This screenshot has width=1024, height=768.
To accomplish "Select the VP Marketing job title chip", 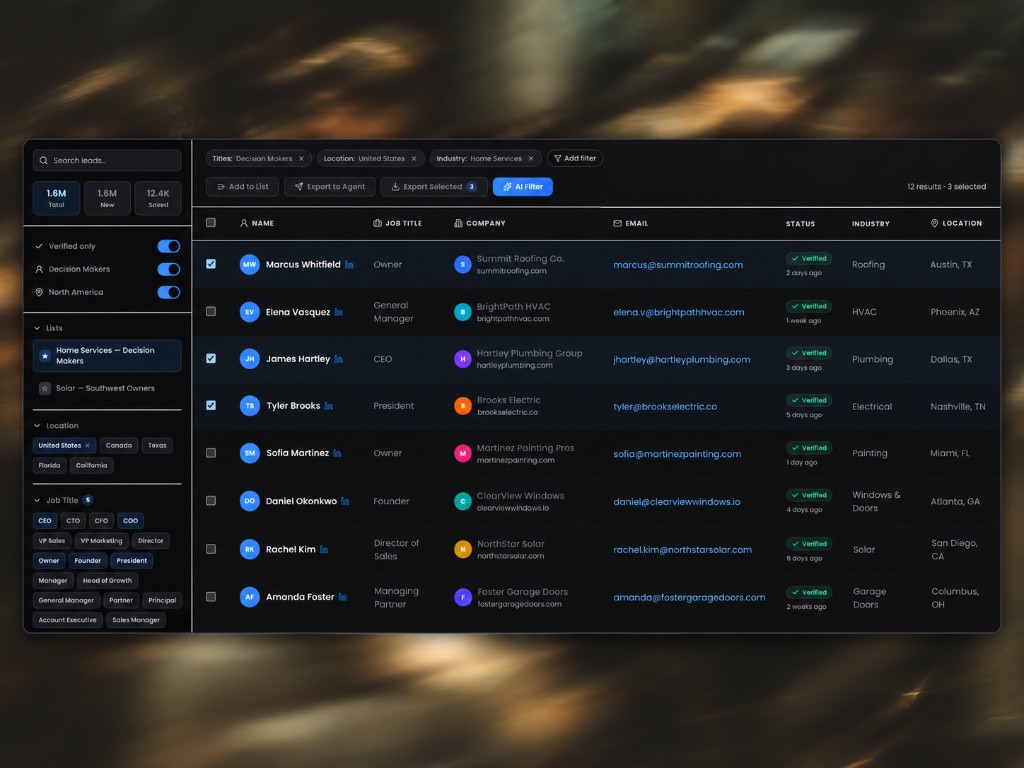I will click(101, 541).
